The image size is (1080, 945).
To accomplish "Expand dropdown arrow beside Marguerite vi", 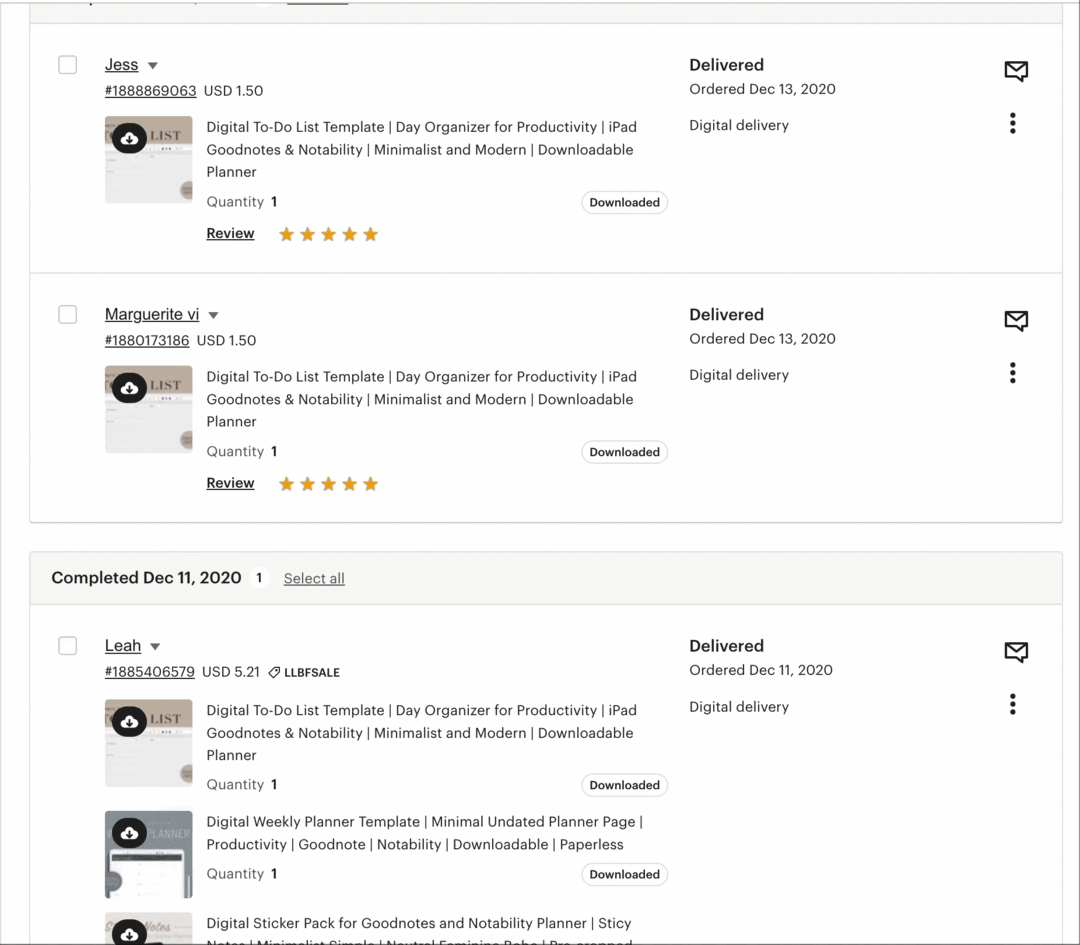I will 213,315.
